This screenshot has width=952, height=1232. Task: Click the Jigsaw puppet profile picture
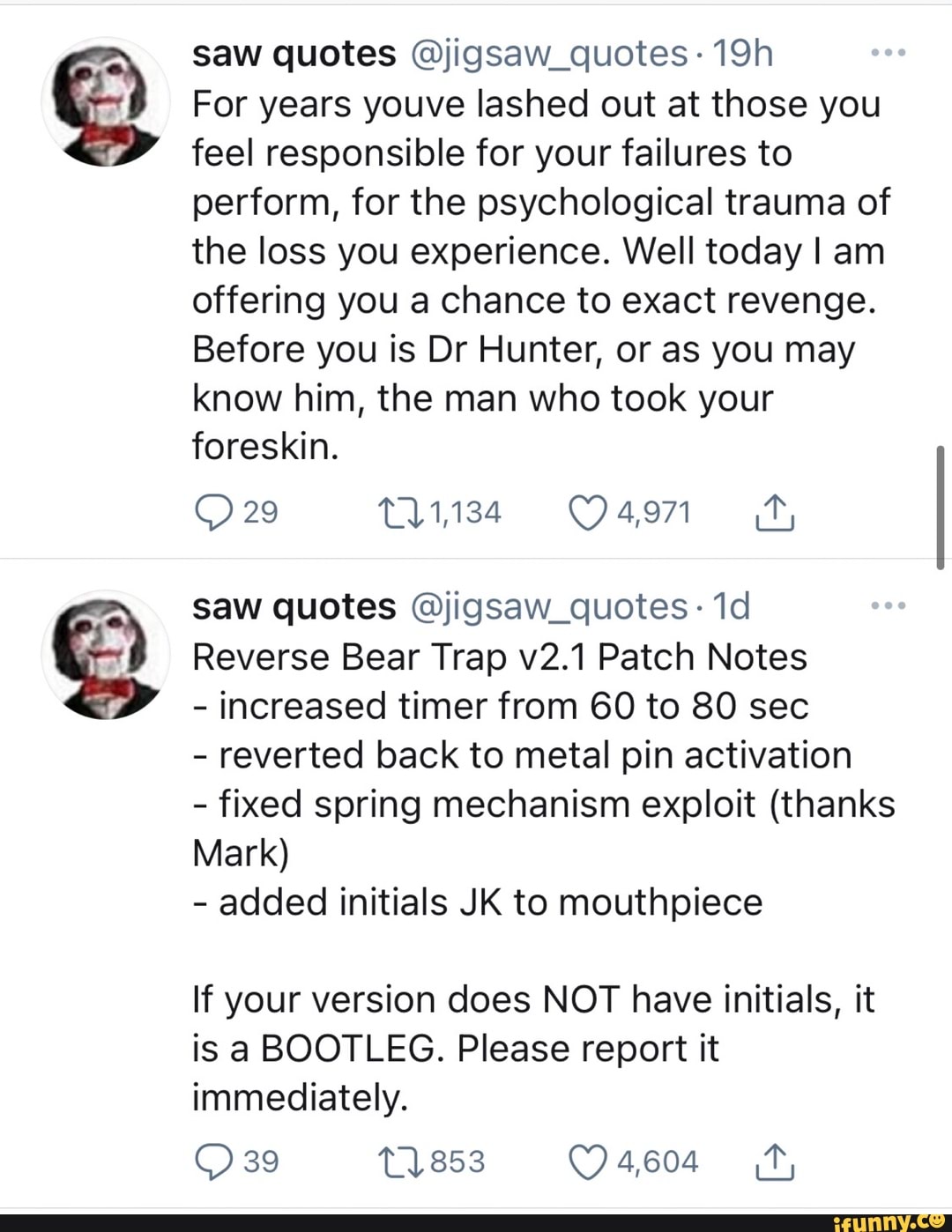[x=106, y=101]
